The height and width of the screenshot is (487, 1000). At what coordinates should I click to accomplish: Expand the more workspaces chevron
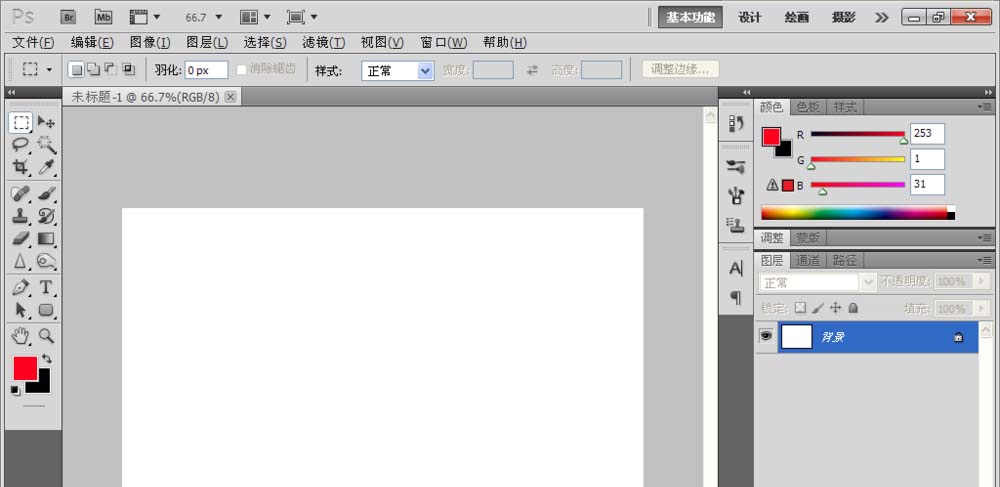coord(881,17)
